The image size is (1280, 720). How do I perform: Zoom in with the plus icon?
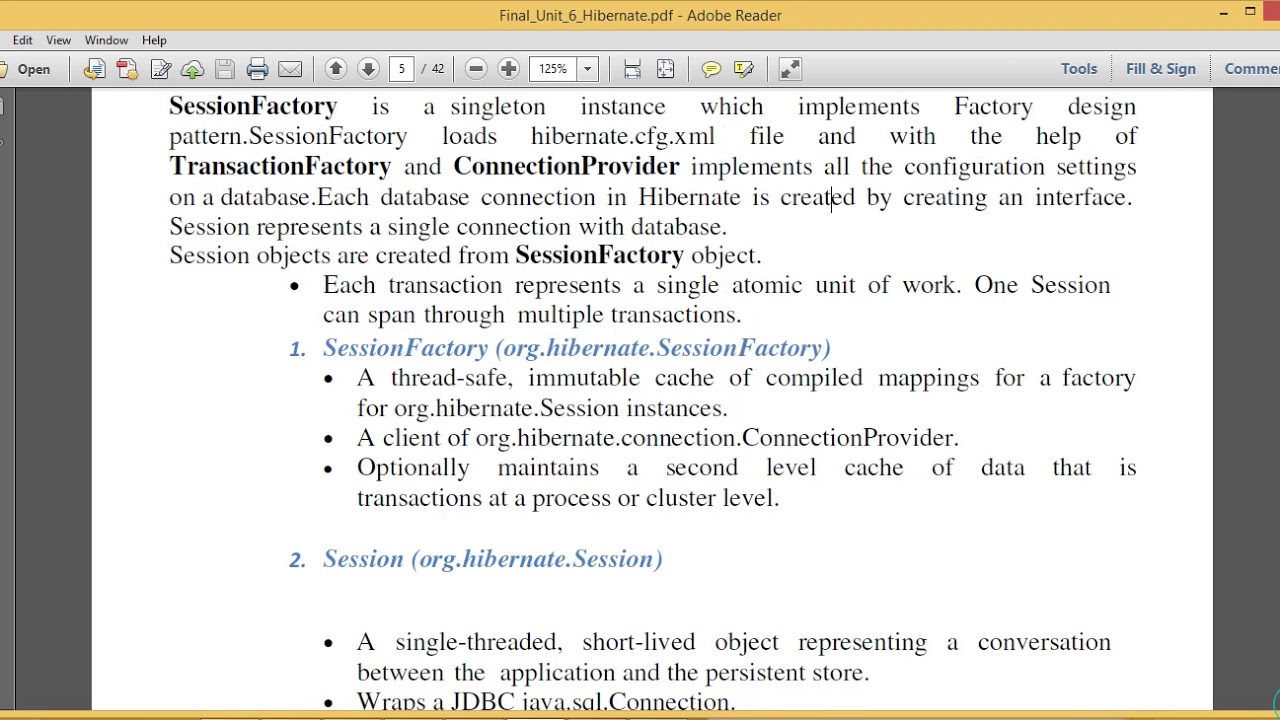(508, 69)
